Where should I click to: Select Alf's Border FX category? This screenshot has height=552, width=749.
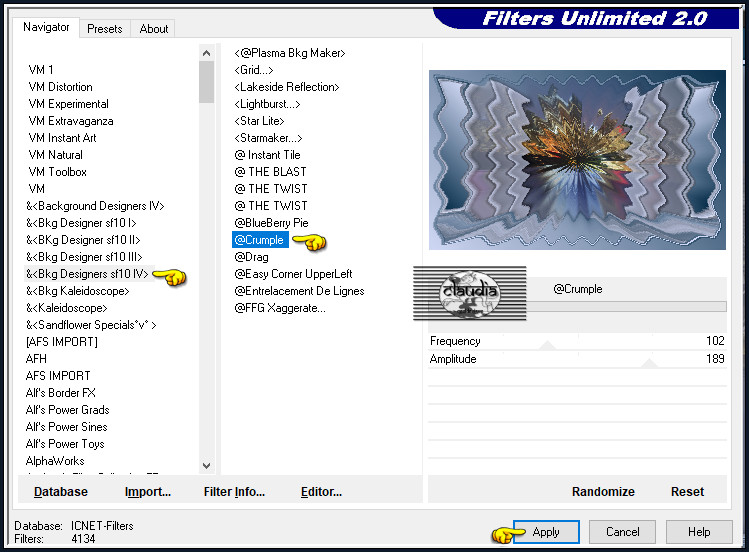(61, 393)
